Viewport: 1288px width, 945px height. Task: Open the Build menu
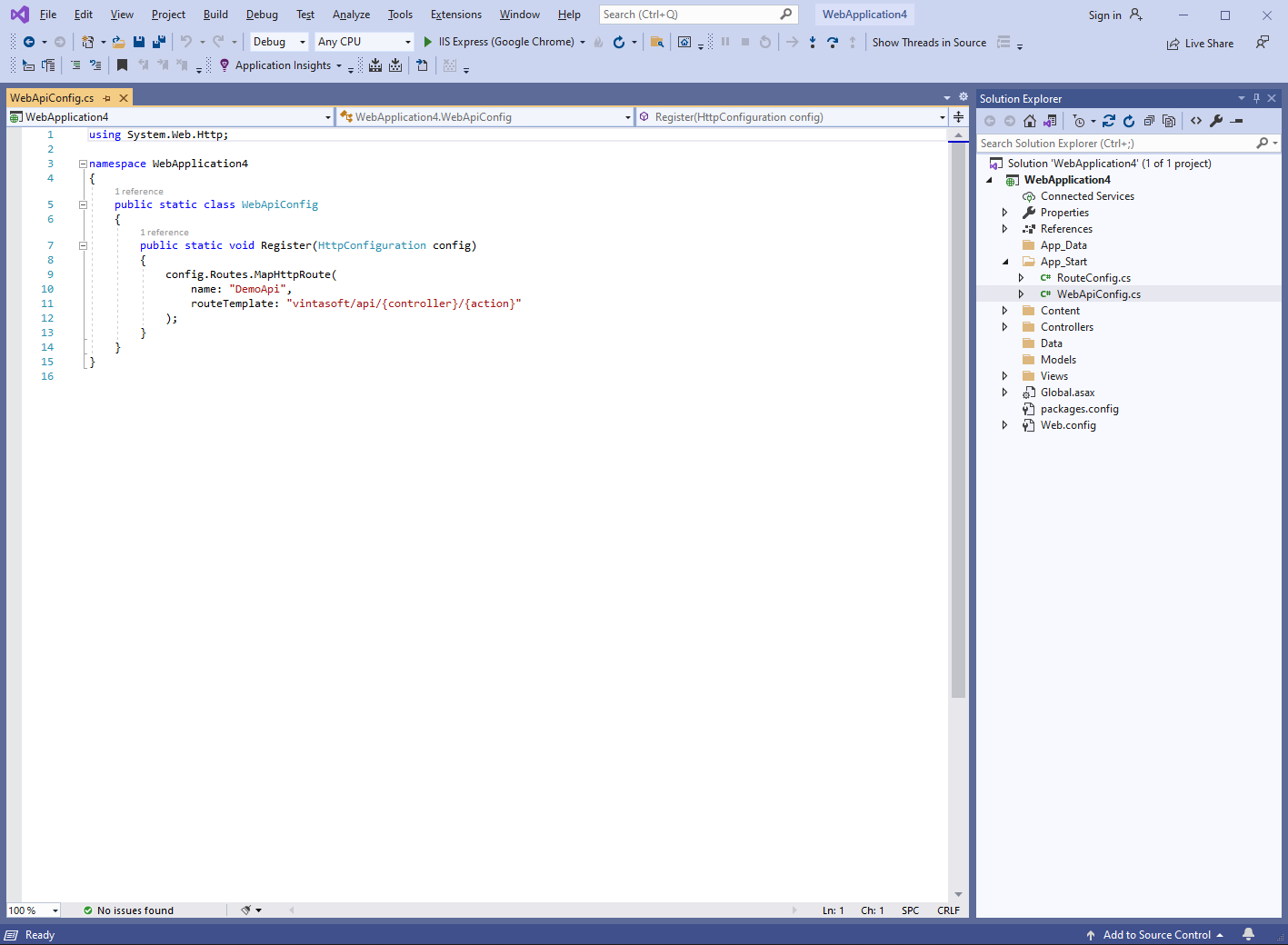(x=215, y=15)
